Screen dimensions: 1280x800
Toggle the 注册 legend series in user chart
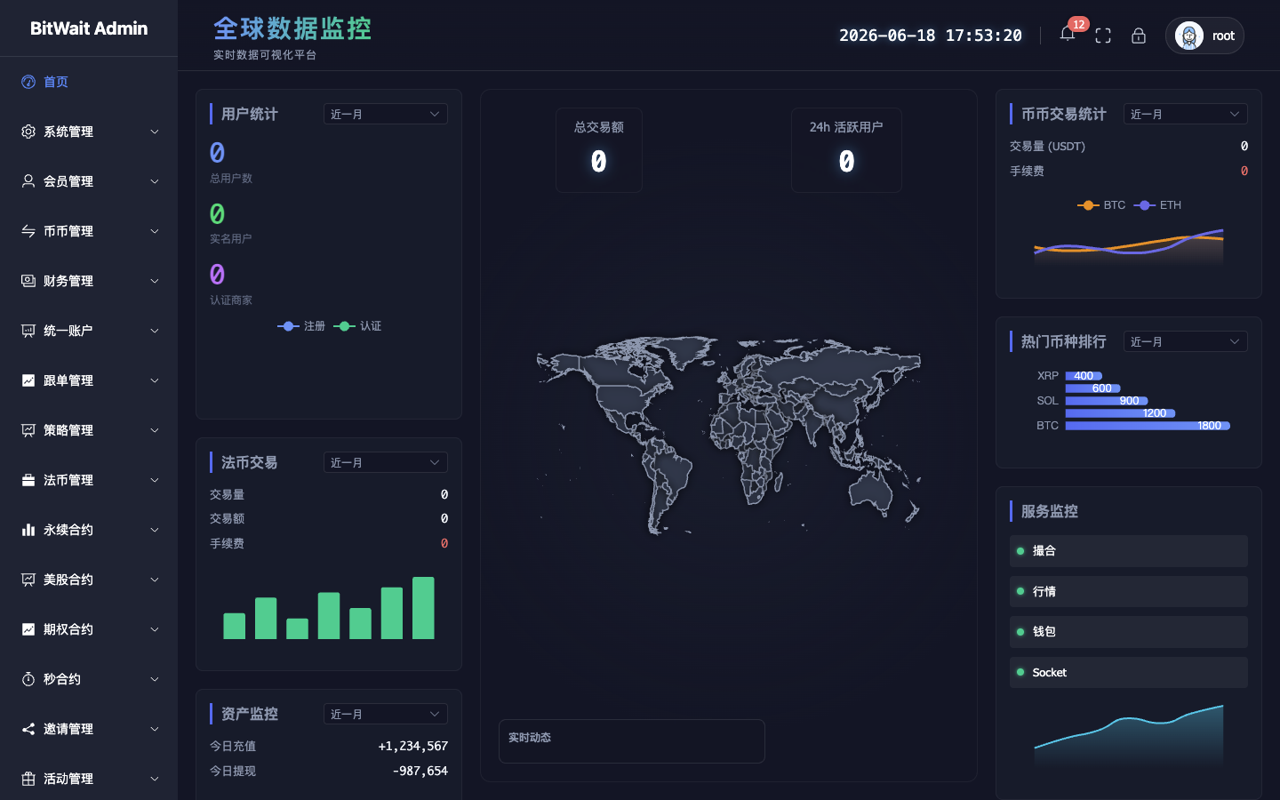302,326
